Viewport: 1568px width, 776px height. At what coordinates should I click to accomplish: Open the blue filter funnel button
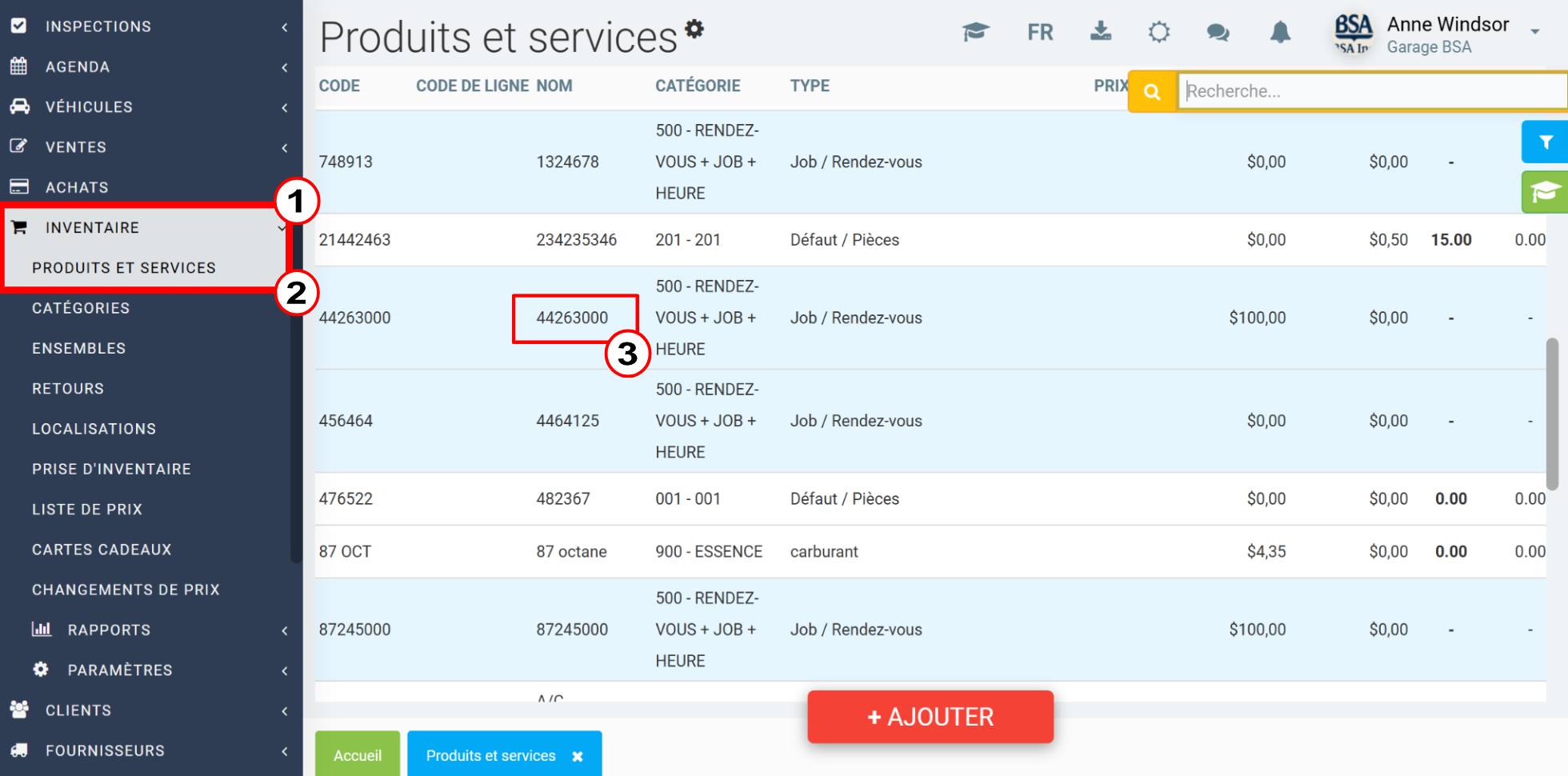click(x=1545, y=142)
